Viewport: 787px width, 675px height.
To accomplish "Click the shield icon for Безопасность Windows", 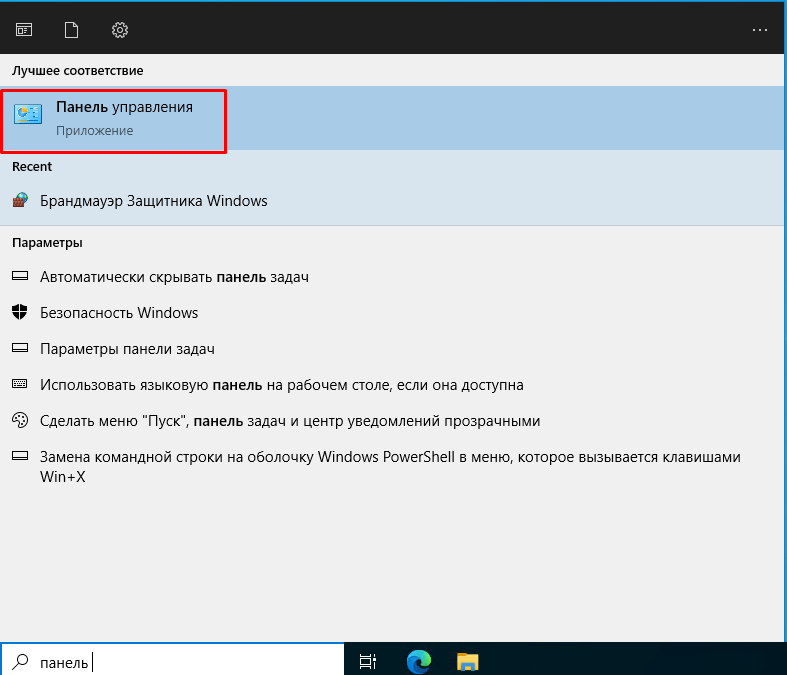I will click(20, 312).
